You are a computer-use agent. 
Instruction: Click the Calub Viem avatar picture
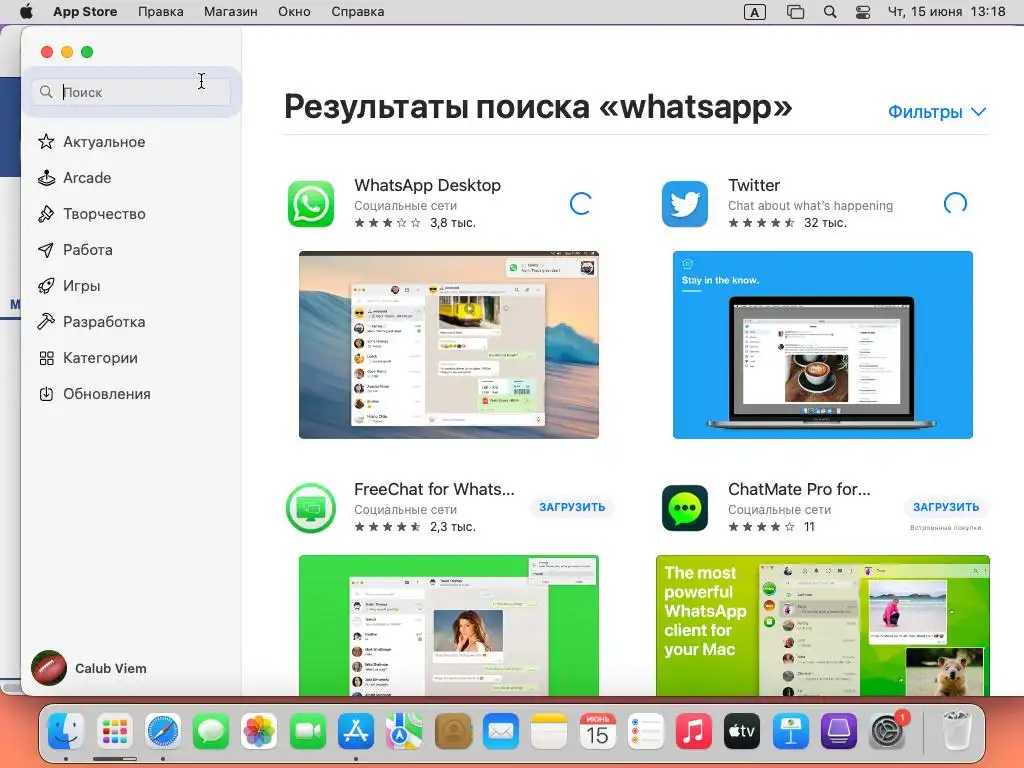49,668
